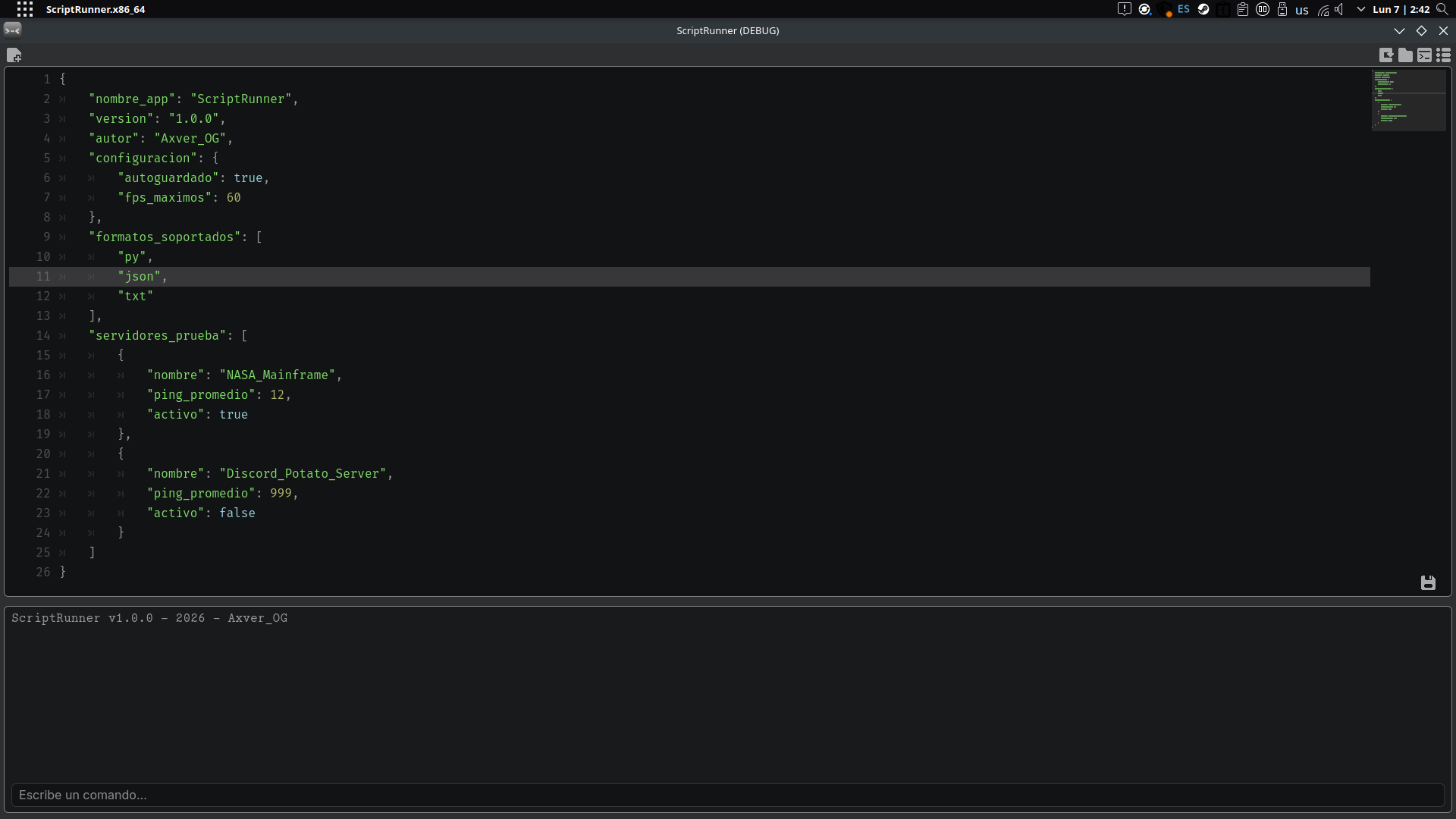1456x819 pixels.
Task: Open the list view icon
Action: 1443,55
